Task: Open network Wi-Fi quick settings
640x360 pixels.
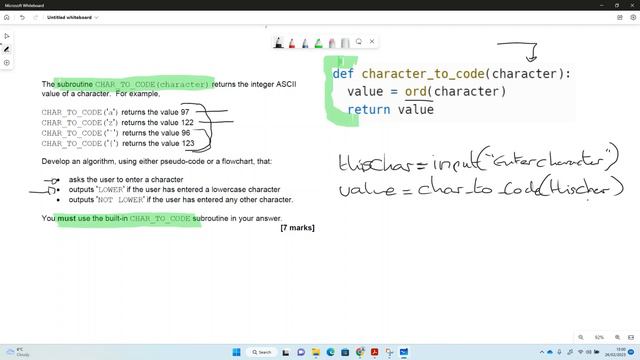Action: pos(580,352)
